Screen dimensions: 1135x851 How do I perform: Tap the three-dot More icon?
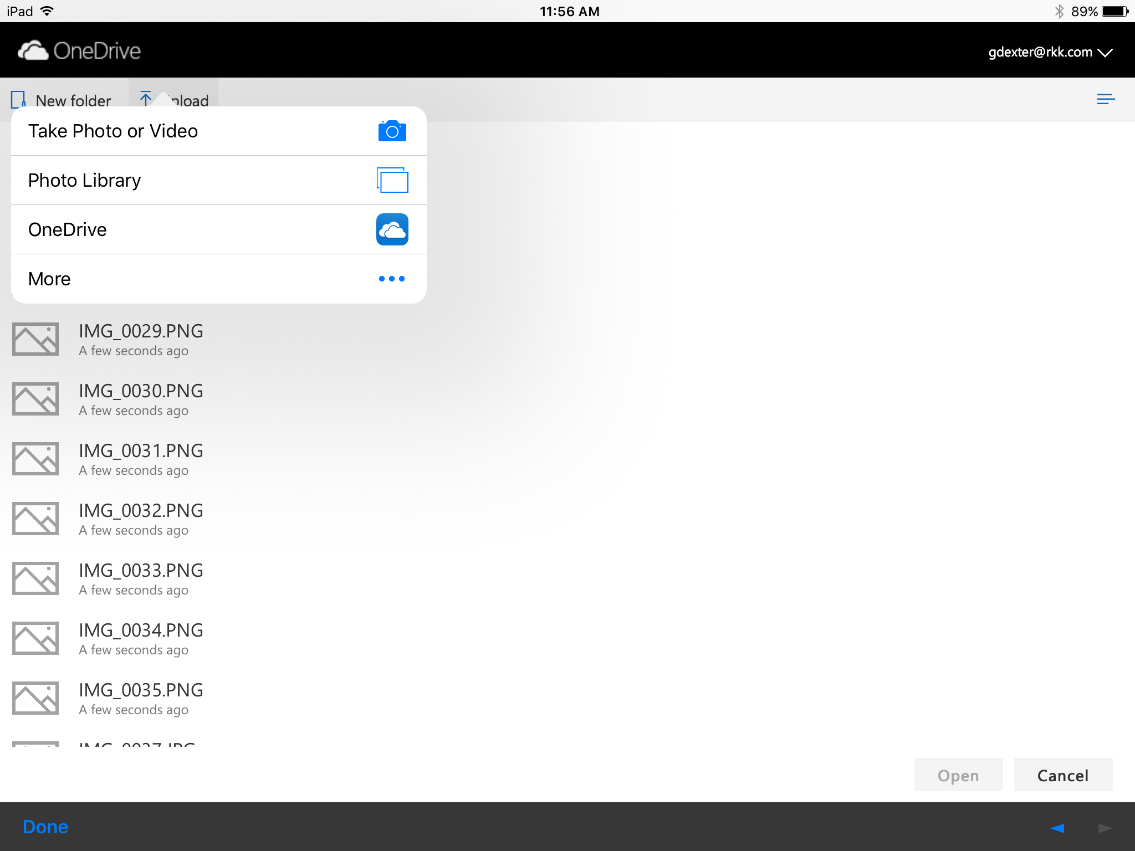coord(392,279)
